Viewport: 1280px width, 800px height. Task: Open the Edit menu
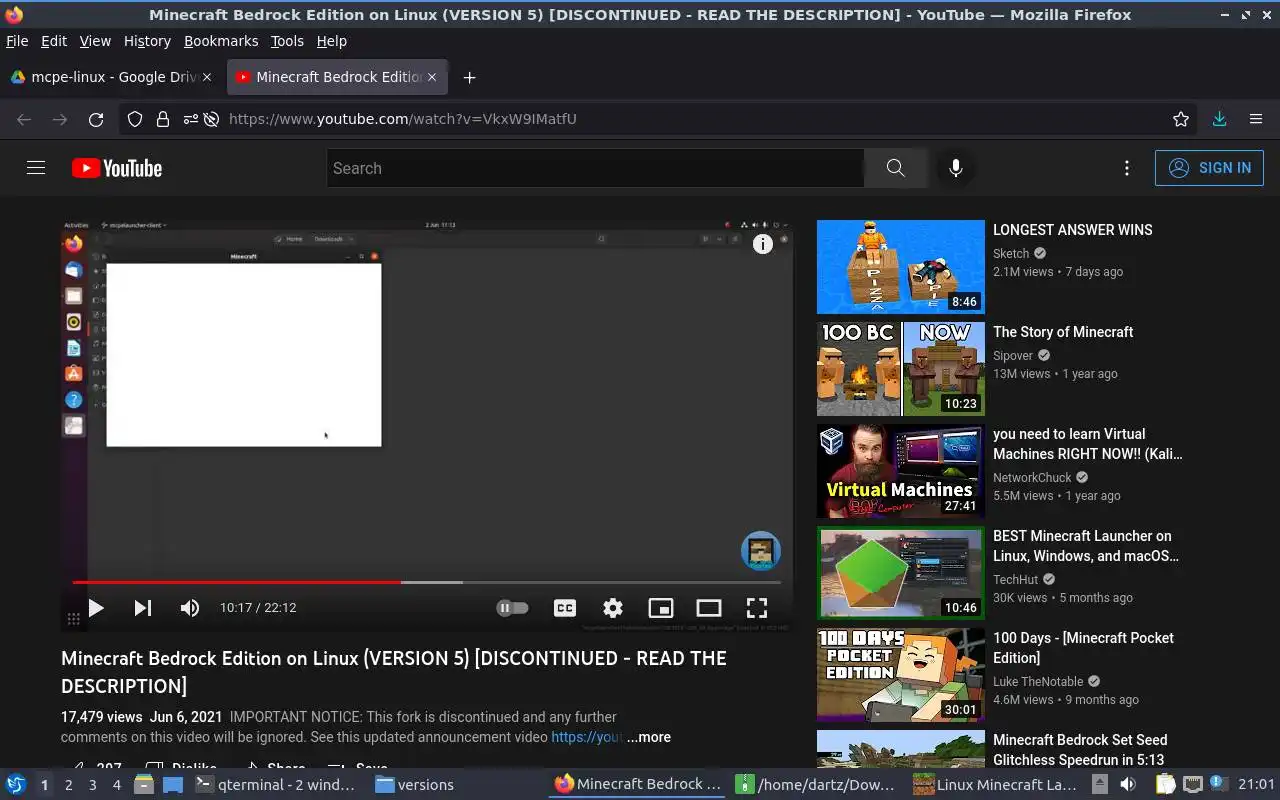coord(53,41)
